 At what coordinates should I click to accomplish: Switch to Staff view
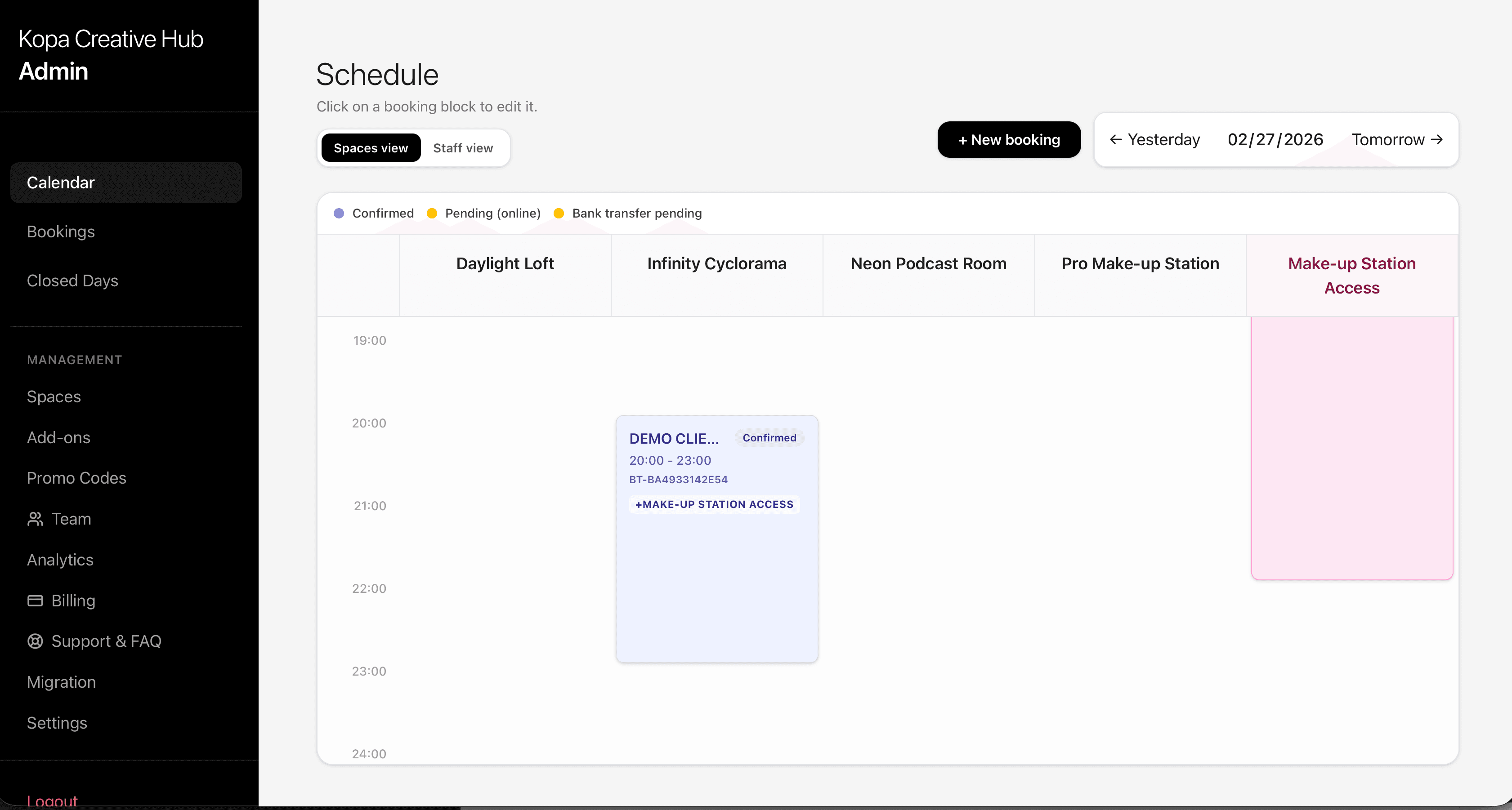[x=462, y=148]
